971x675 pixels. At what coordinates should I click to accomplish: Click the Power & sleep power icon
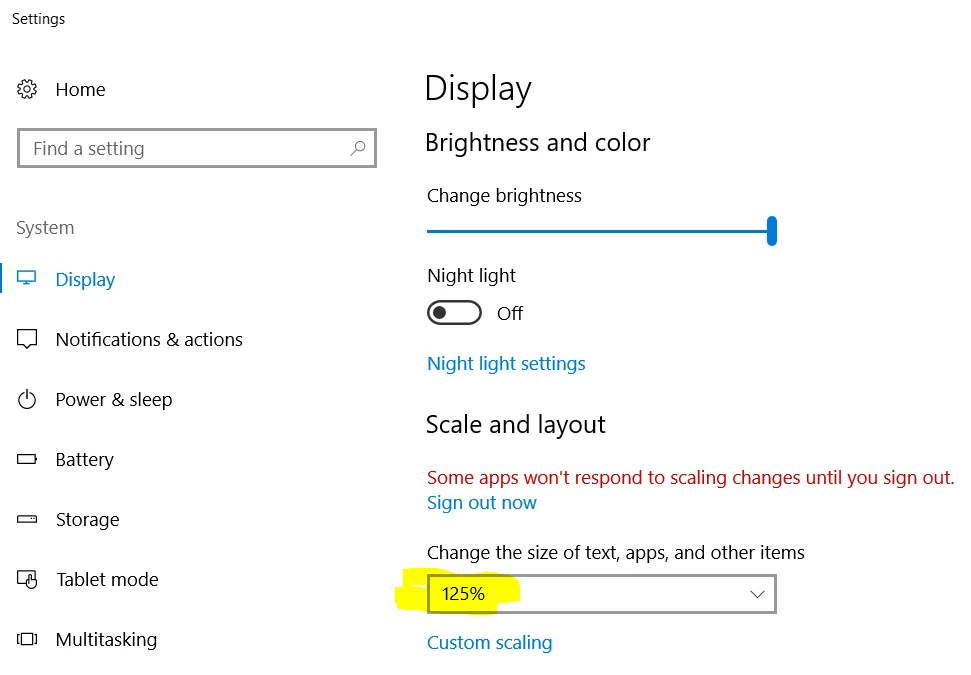click(27, 399)
